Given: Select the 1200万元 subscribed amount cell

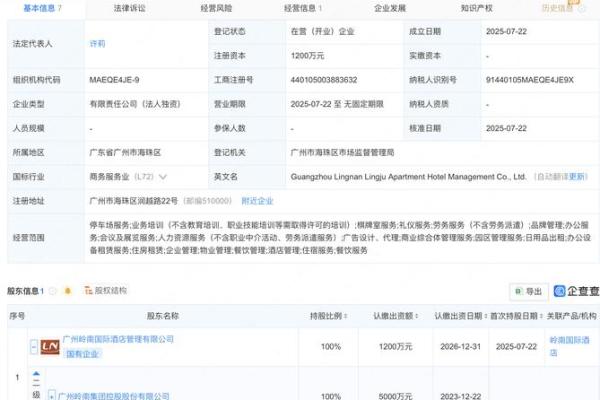Looking at the screenshot, I should [x=395, y=347].
